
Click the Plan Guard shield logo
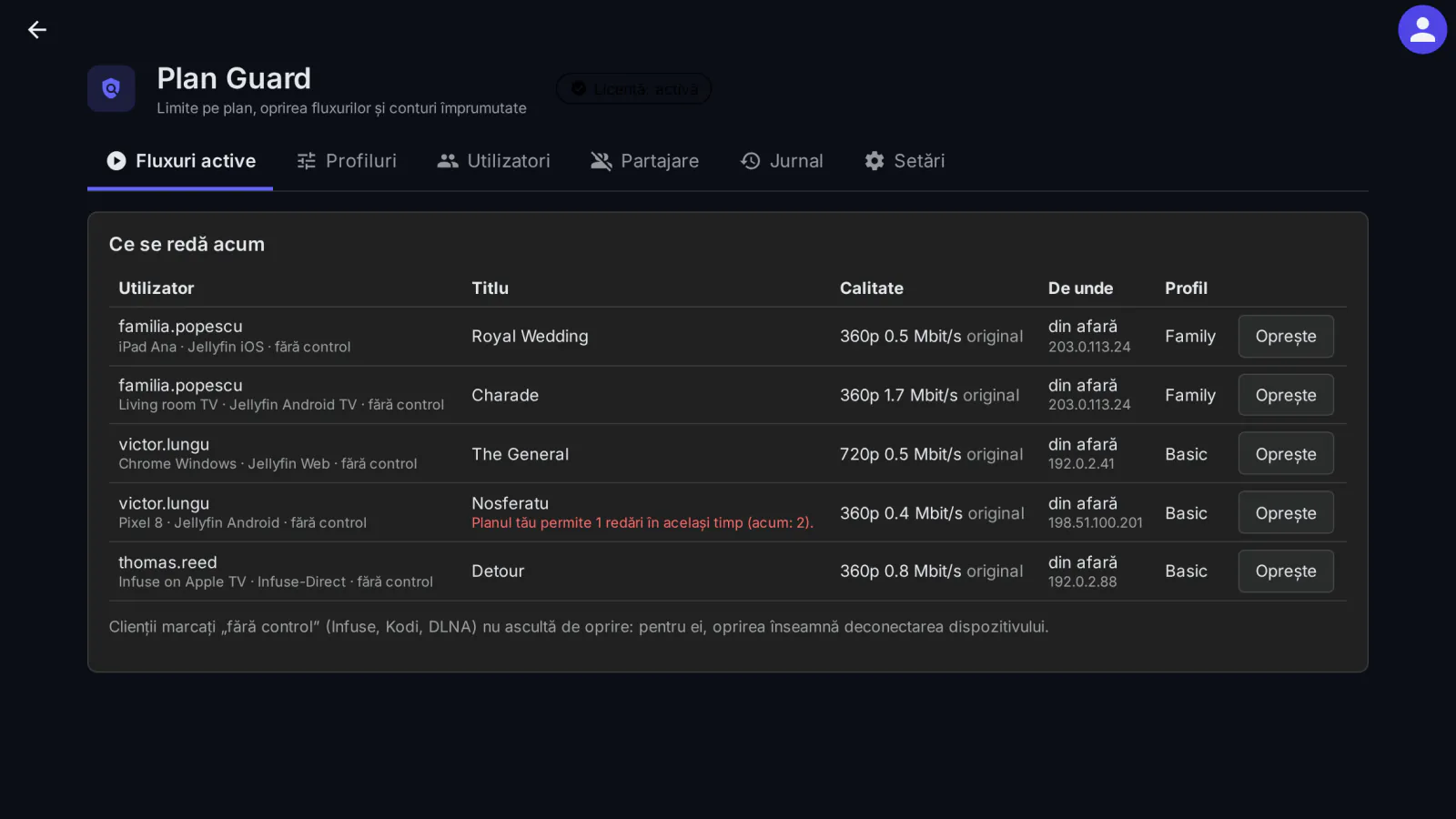tap(111, 88)
